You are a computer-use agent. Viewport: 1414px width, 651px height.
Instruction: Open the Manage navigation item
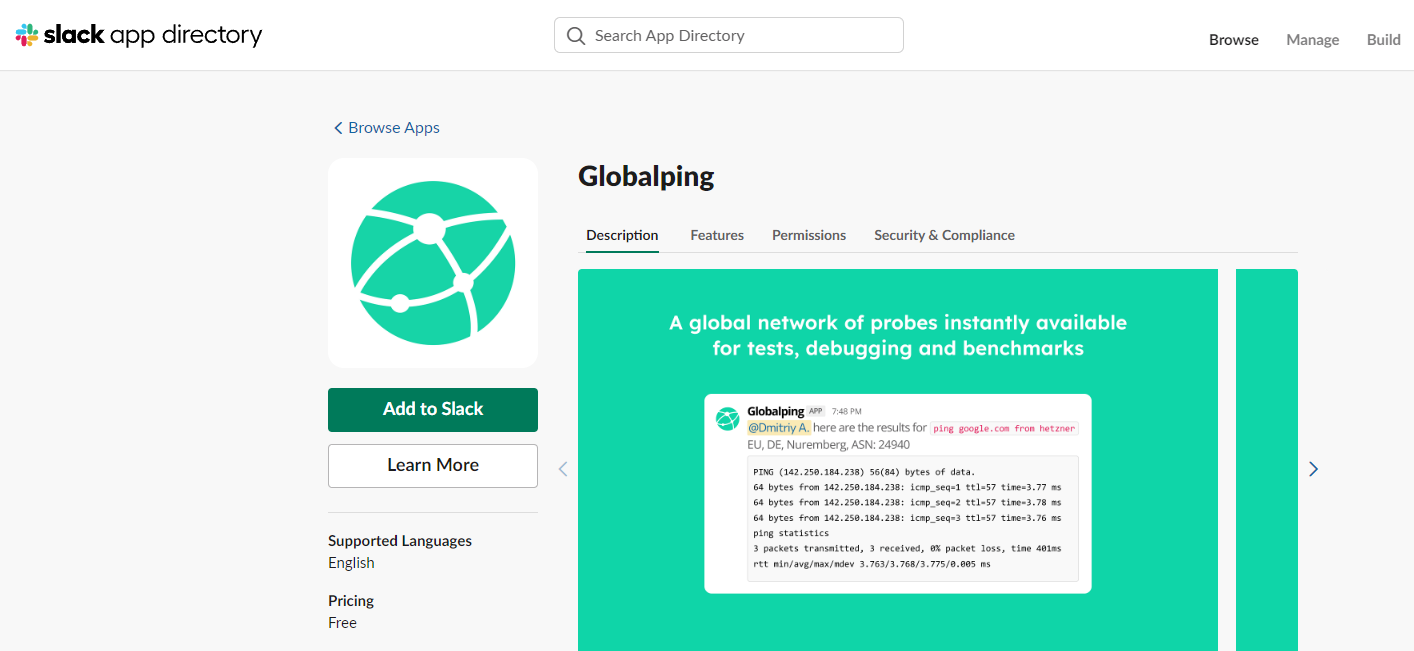(1312, 40)
